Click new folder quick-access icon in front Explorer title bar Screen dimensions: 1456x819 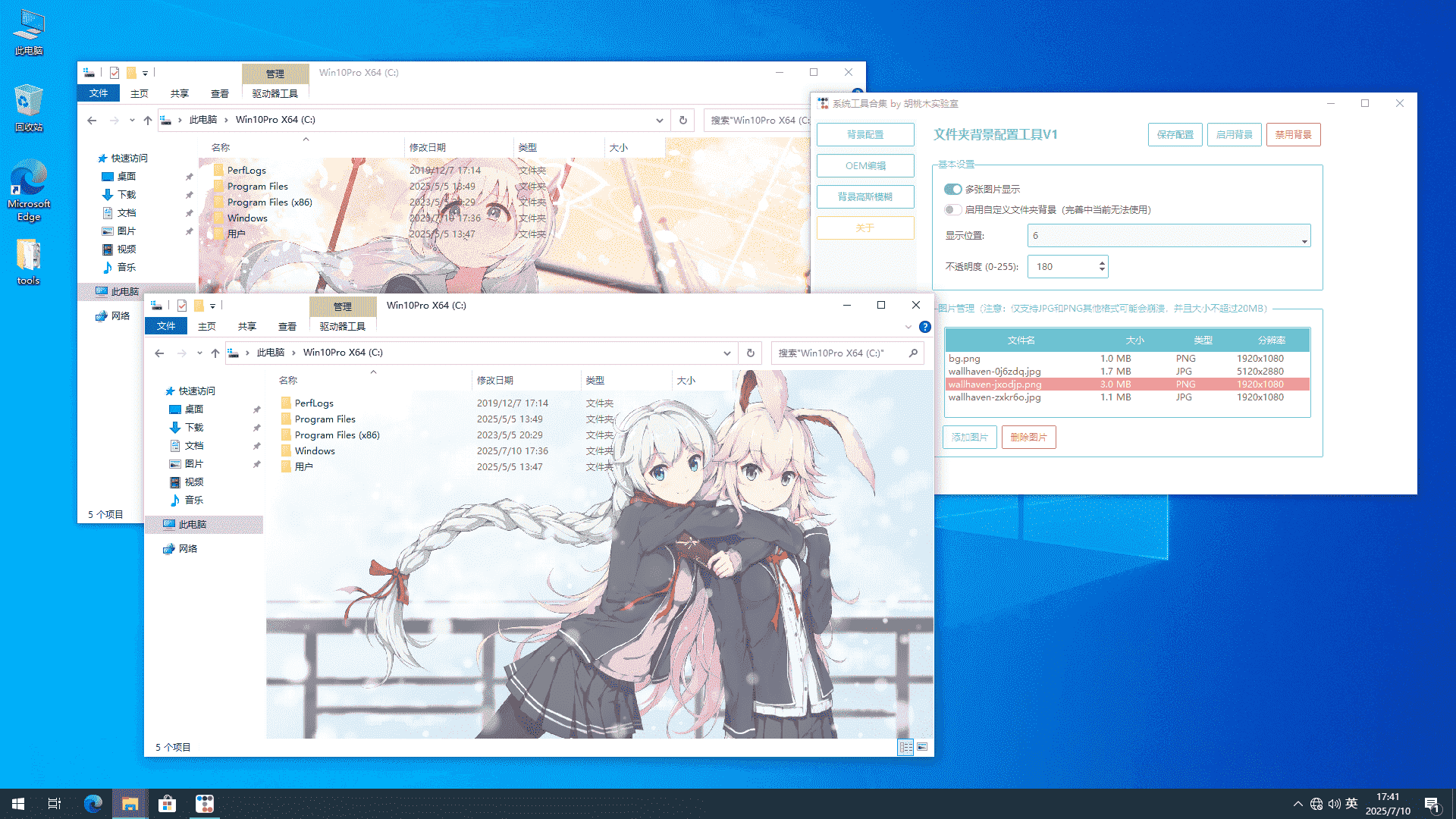199,306
